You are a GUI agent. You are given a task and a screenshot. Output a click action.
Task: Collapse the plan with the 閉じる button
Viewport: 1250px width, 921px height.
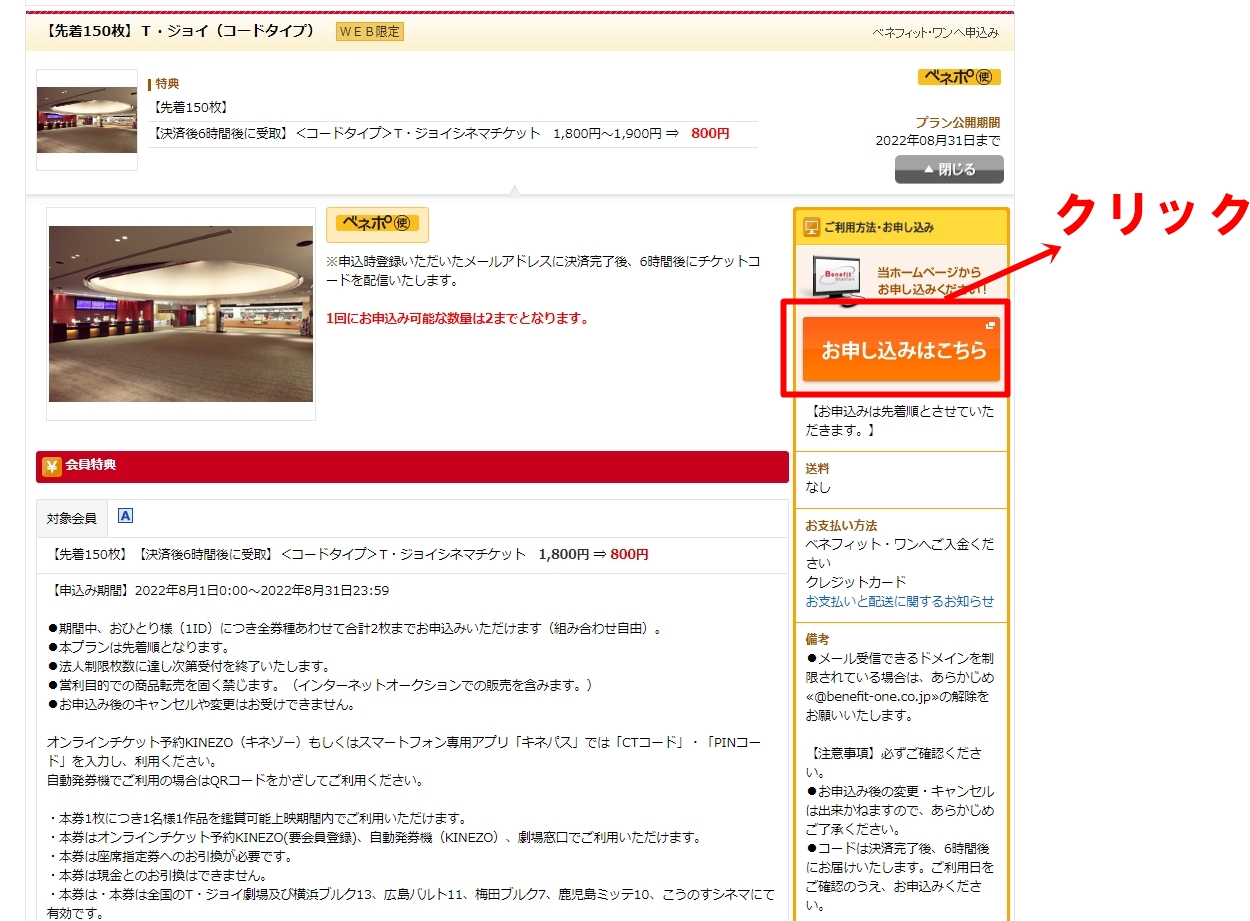click(949, 169)
